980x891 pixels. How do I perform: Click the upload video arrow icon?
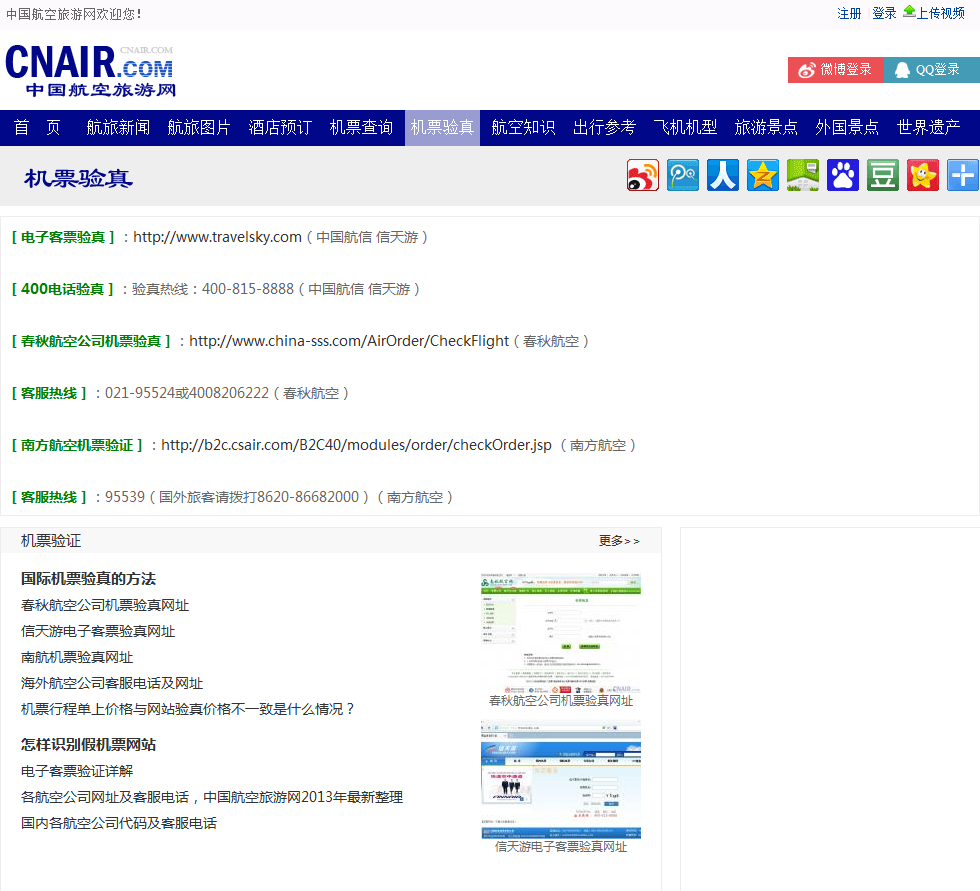[909, 12]
